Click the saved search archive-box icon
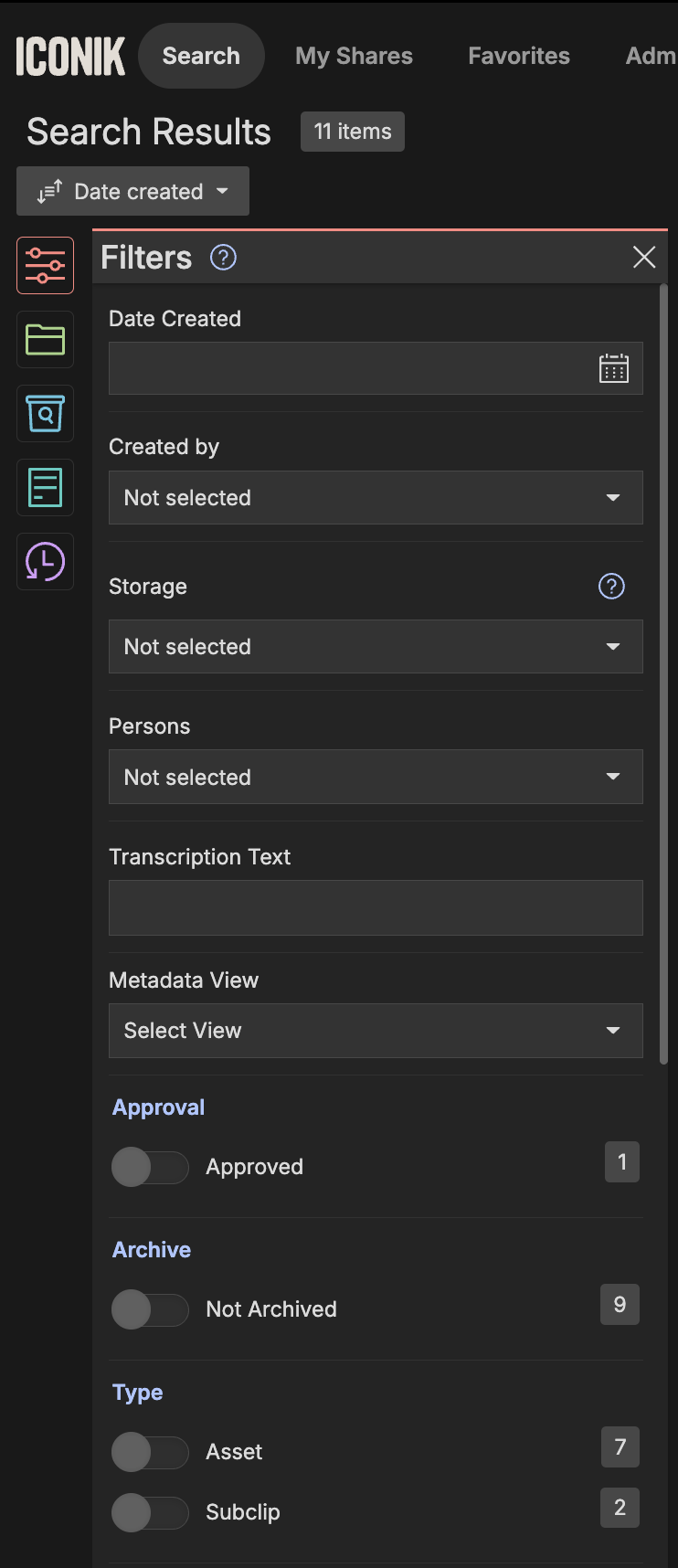This screenshot has width=678, height=1568. point(45,414)
